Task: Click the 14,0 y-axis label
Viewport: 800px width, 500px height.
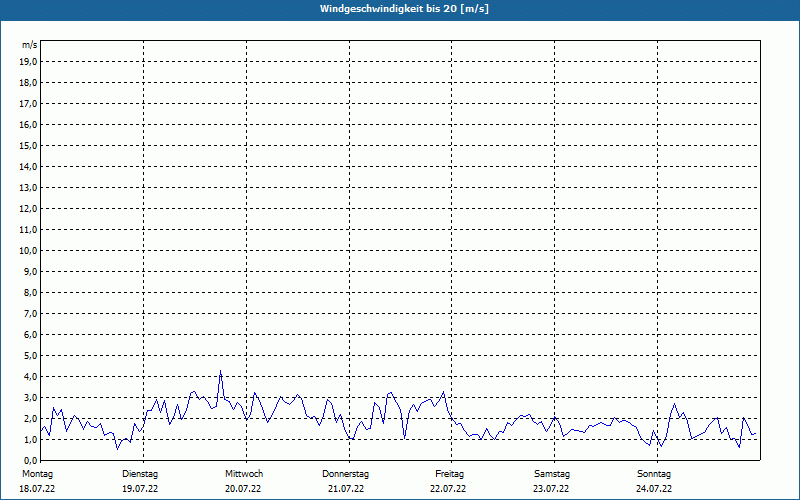Action: coord(30,166)
